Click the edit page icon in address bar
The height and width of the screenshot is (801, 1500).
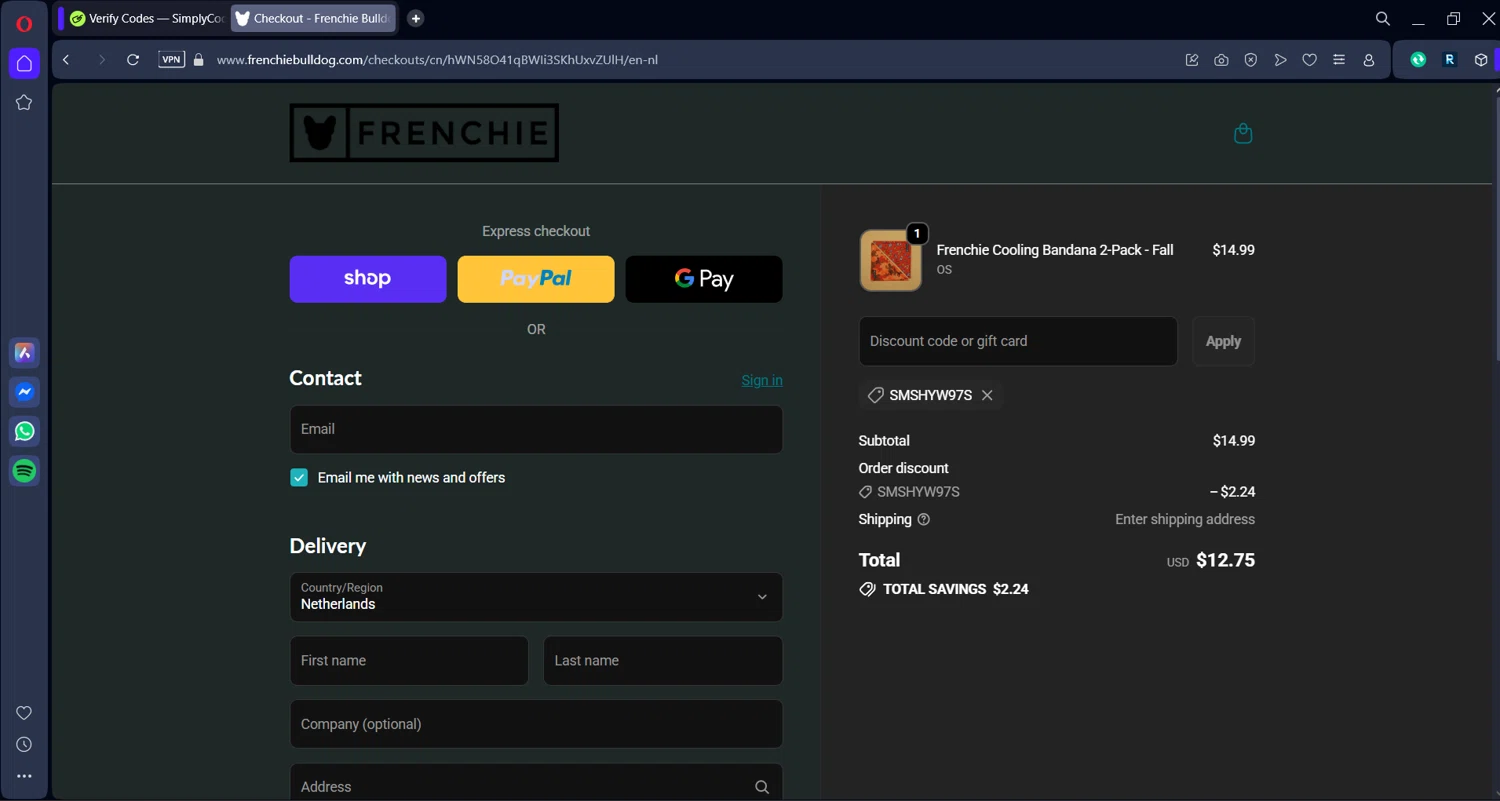click(x=1192, y=60)
